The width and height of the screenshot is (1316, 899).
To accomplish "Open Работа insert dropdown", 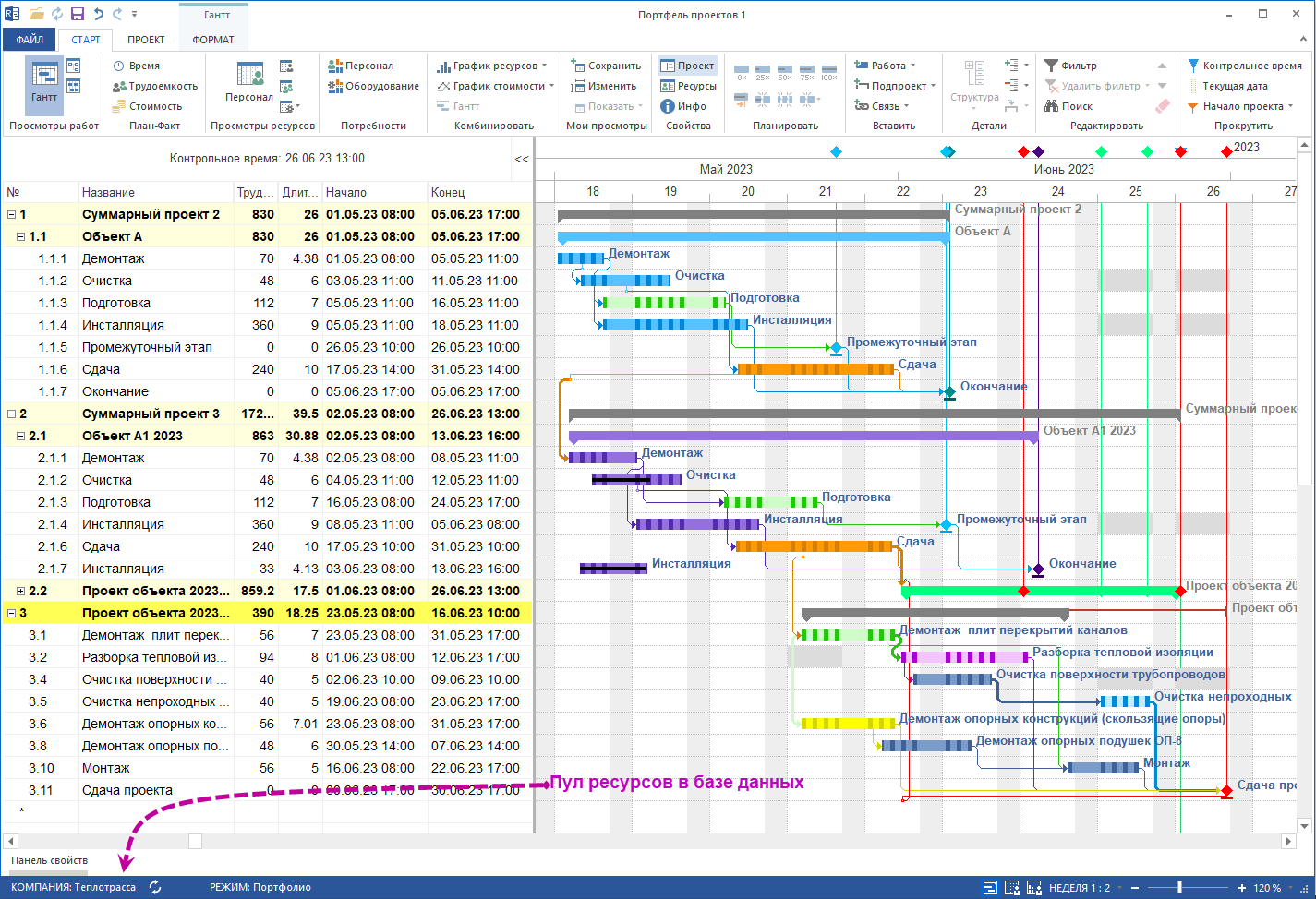I will point(885,66).
